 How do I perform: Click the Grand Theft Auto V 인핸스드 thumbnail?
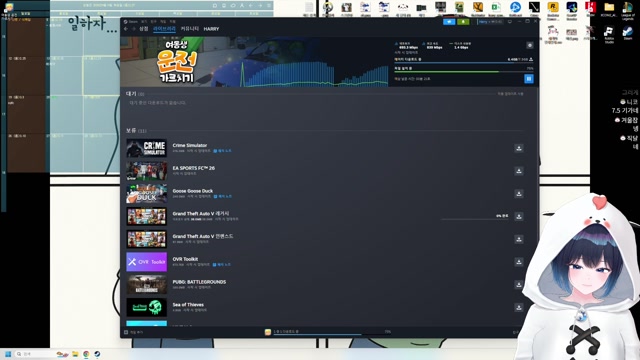pyautogui.click(x=147, y=239)
